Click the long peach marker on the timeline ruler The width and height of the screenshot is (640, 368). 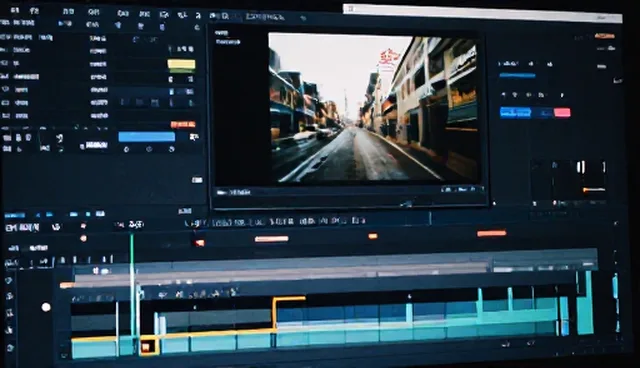[x=271, y=239]
